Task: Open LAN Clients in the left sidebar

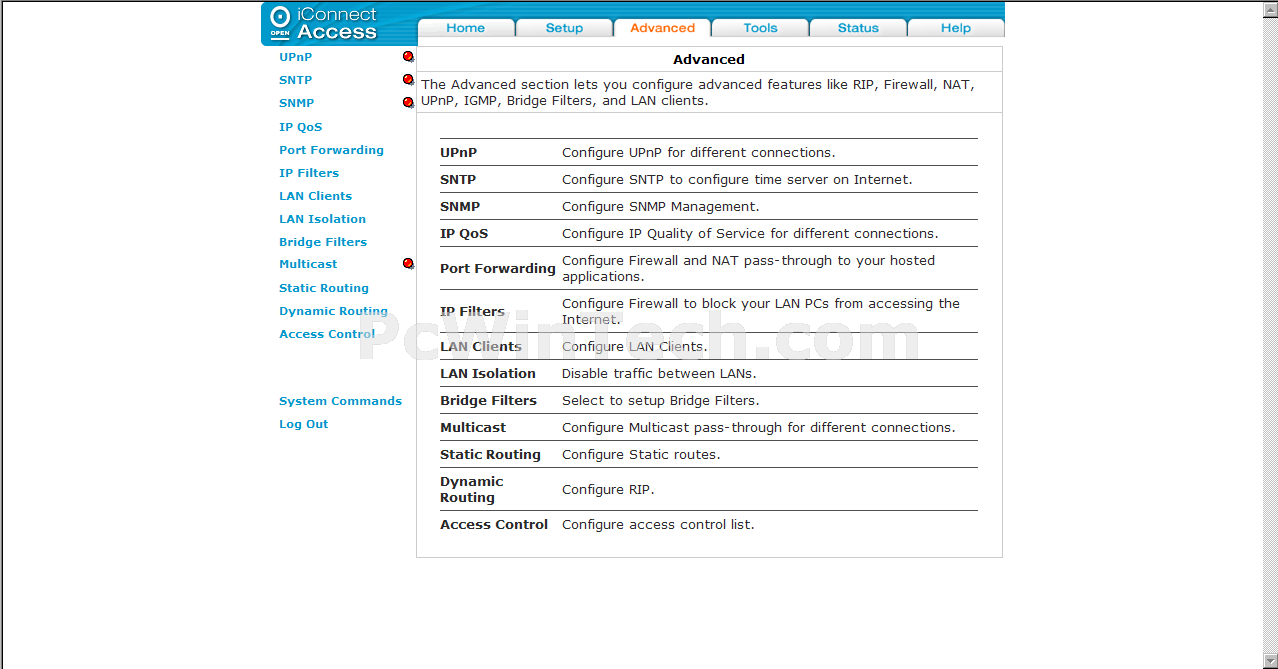Action: pos(316,196)
